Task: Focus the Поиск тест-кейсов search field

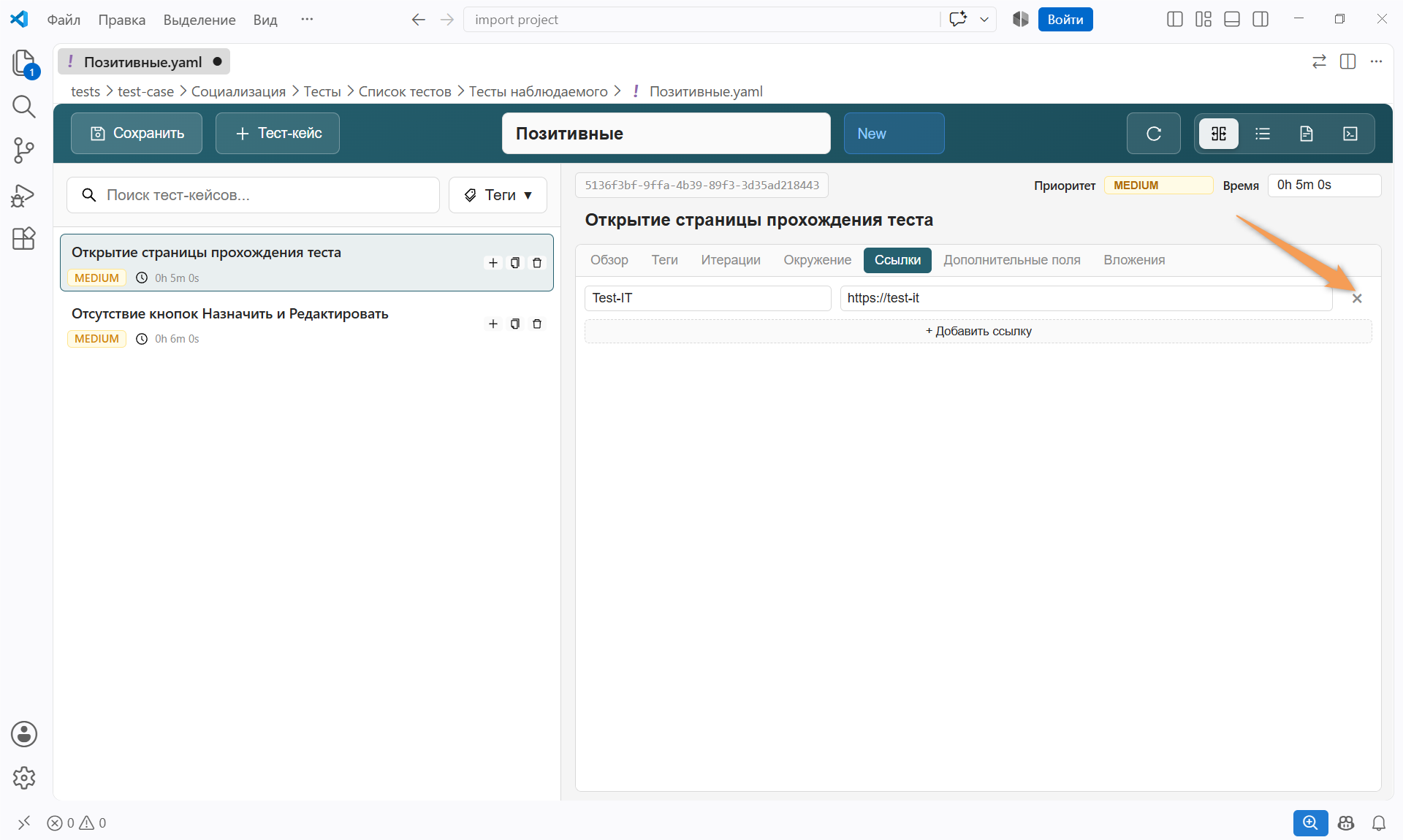Action: click(253, 195)
